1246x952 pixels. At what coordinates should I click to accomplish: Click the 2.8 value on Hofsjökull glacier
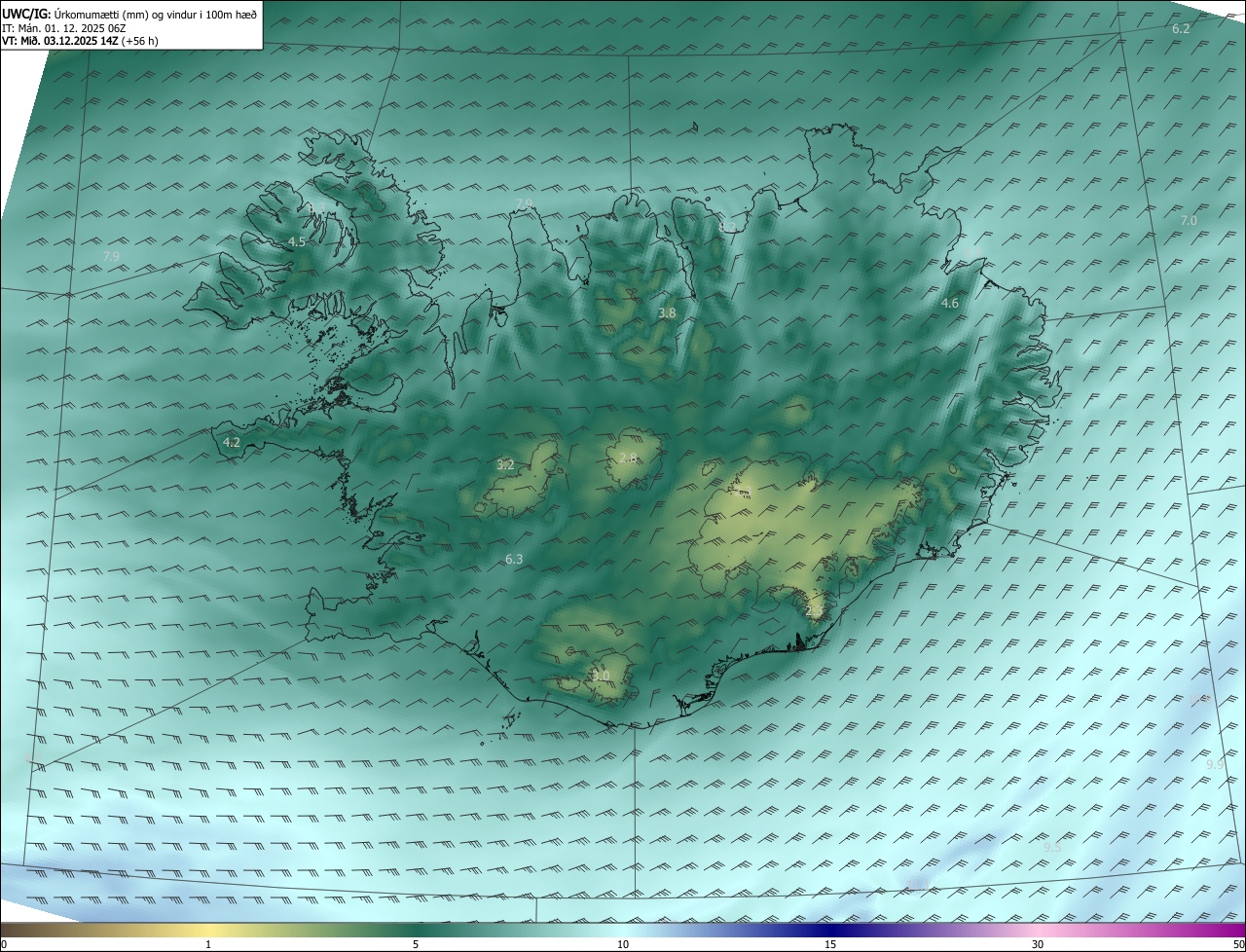(628, 458)
